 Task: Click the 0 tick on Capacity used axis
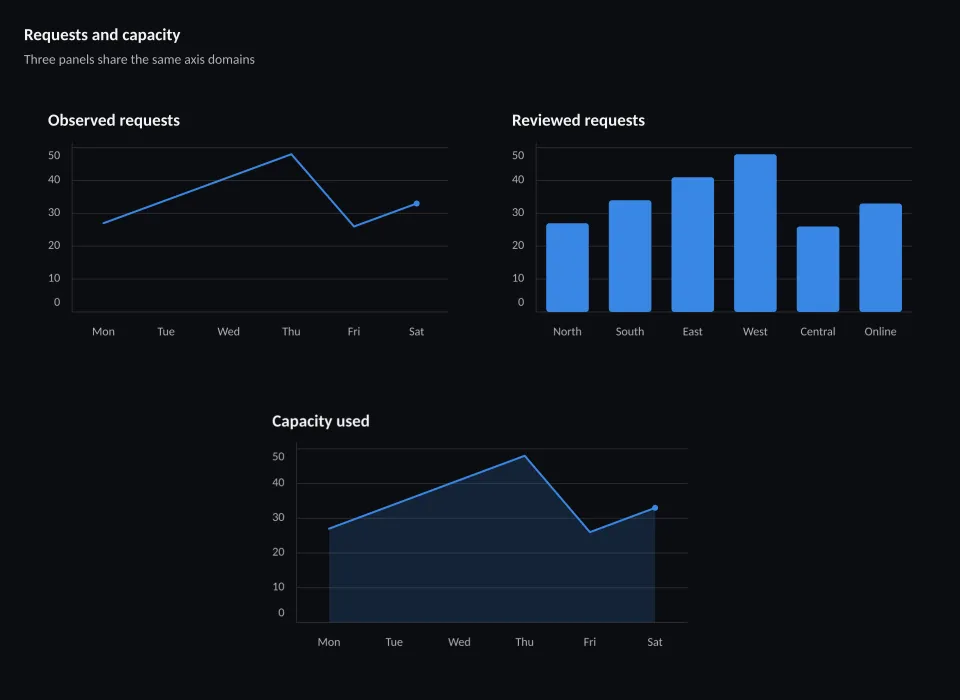pyautogui.click(x=281, y=612)
